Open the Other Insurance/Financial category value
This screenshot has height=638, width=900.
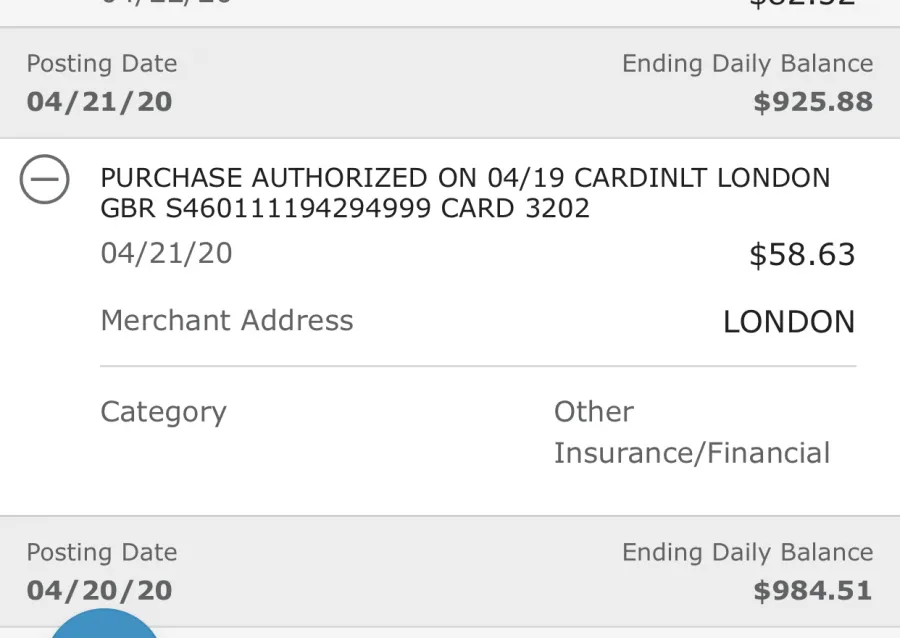(692, 432)
